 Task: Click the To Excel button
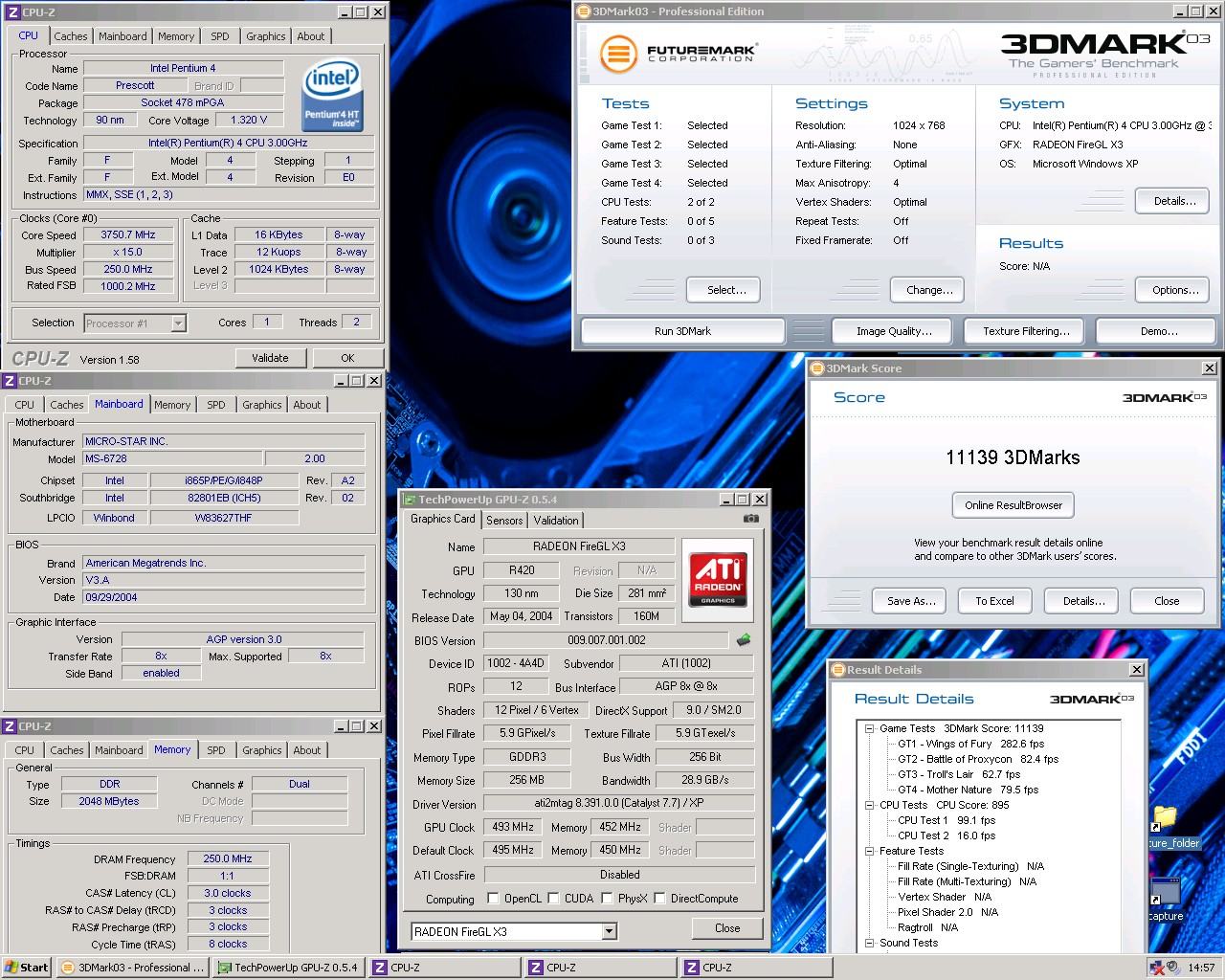(x=994, y=601)
